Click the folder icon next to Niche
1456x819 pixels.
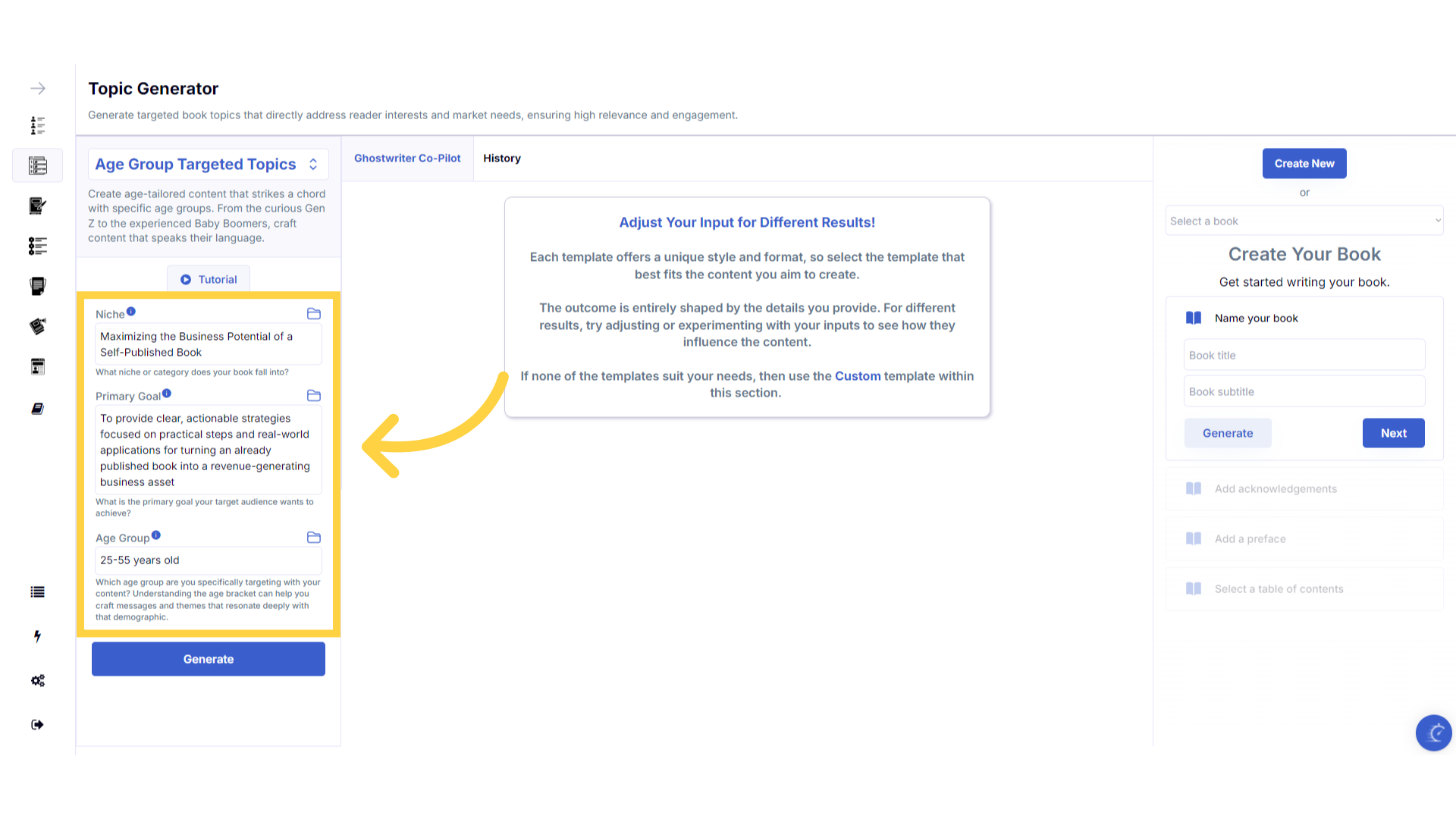pos(314,314)
